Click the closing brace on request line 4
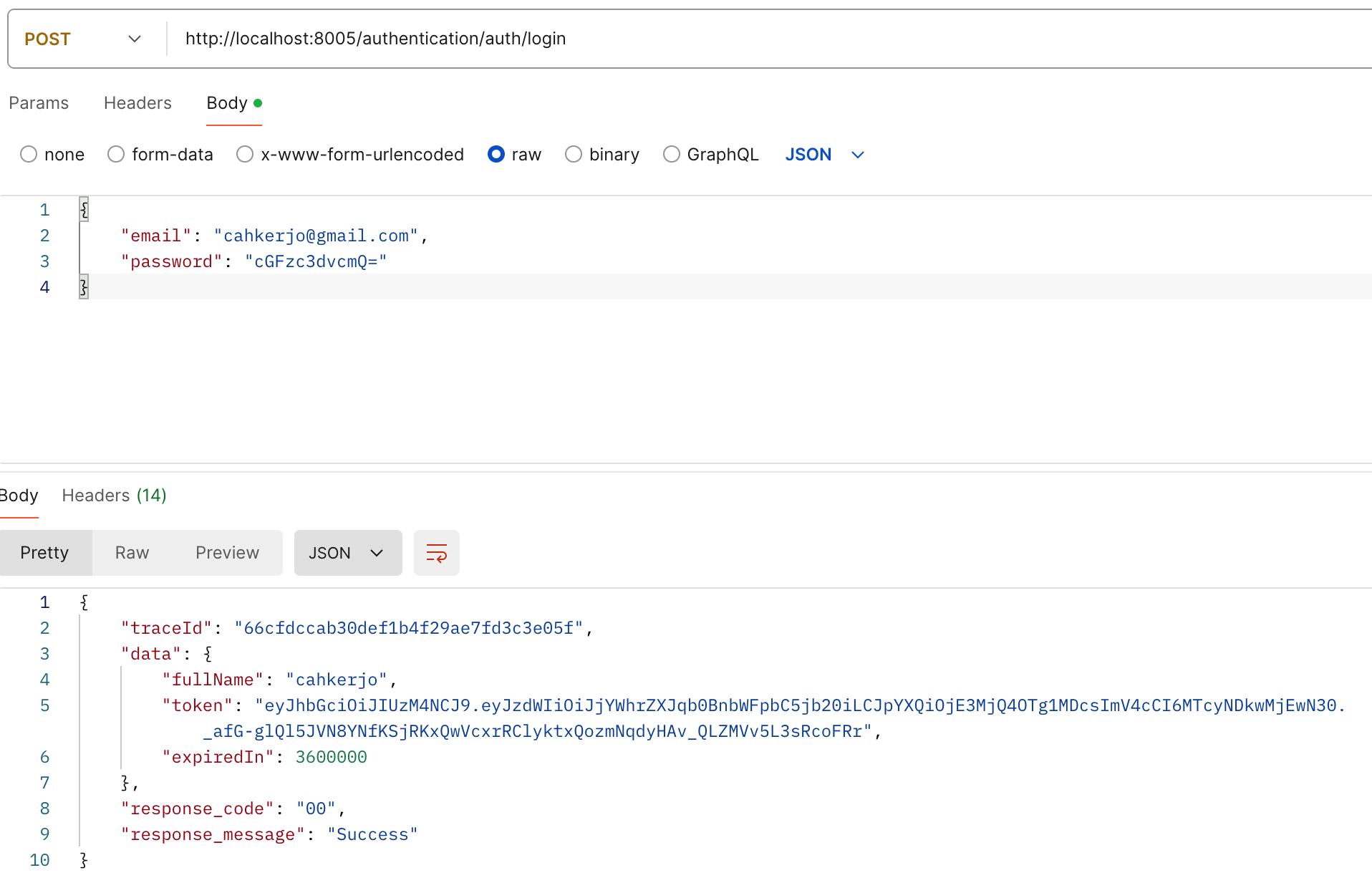Viewport: 1372px width, 888px height. pyautogui.click(x=84, y=288)
